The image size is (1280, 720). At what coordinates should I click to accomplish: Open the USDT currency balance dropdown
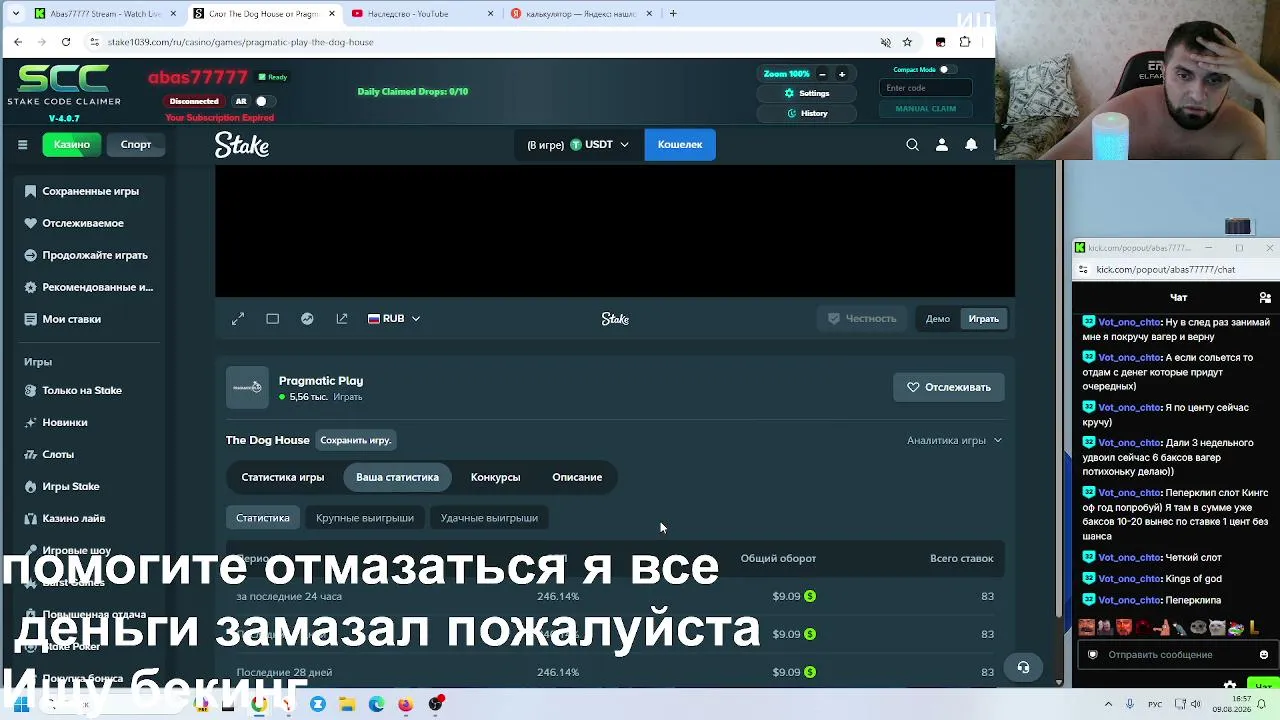[x=578, y=145]
